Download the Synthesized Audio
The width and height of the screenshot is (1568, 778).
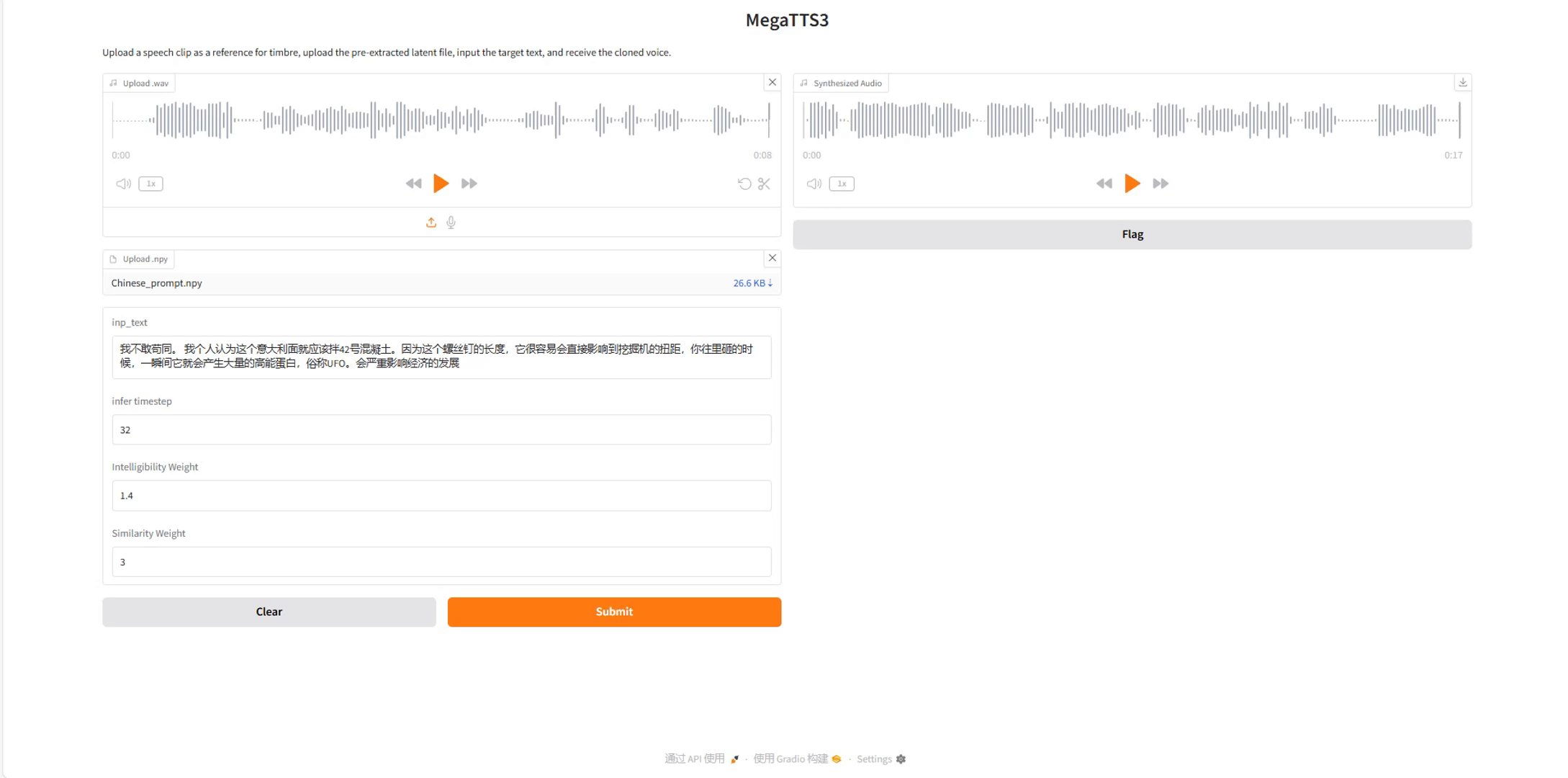1463,83
